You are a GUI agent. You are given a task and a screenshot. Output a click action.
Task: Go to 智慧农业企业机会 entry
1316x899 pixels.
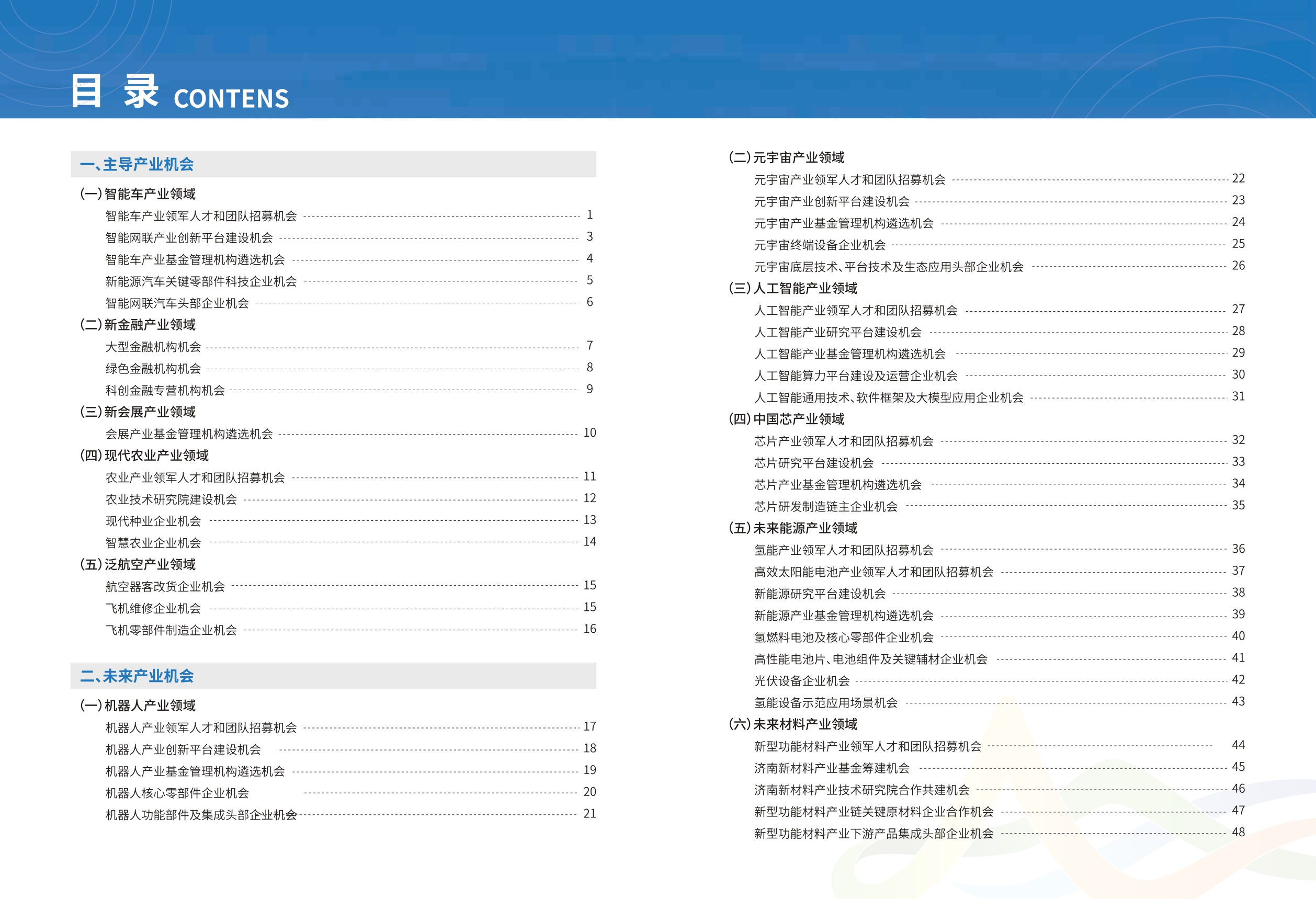click(x=153, y=543)
